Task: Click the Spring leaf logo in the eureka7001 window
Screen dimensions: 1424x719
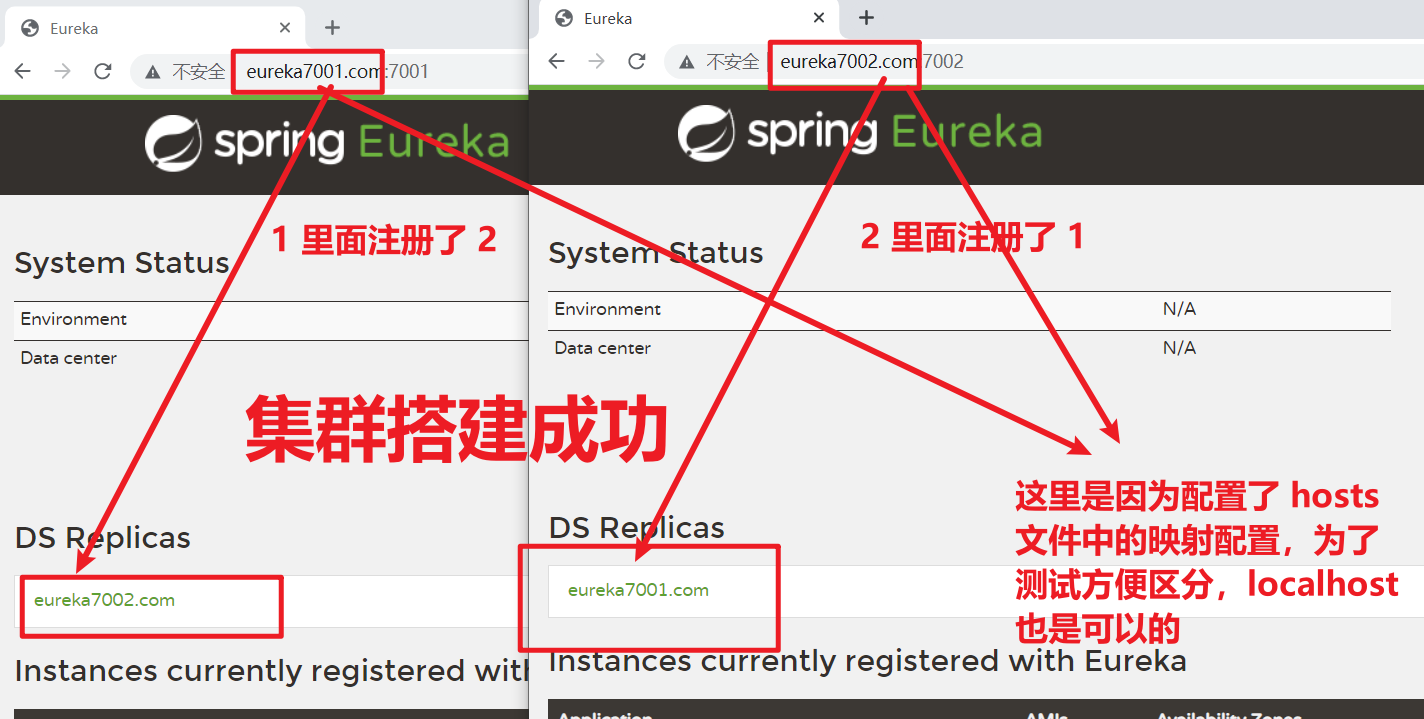Action: [173, 143]
